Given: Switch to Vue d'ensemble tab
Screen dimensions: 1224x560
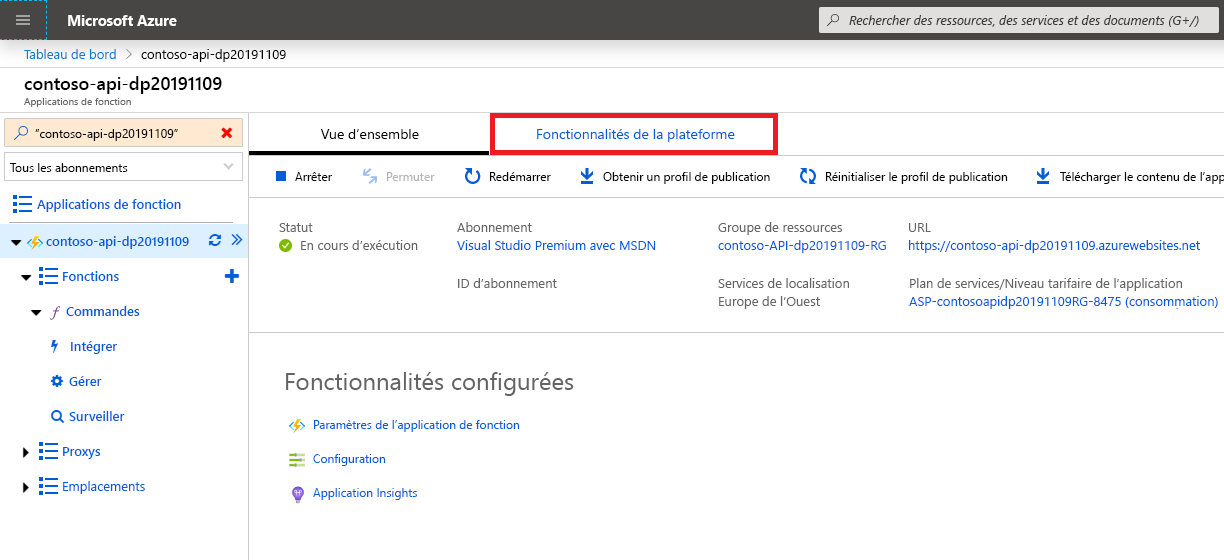Looking at the screenshot, I should tap(369, 134).
